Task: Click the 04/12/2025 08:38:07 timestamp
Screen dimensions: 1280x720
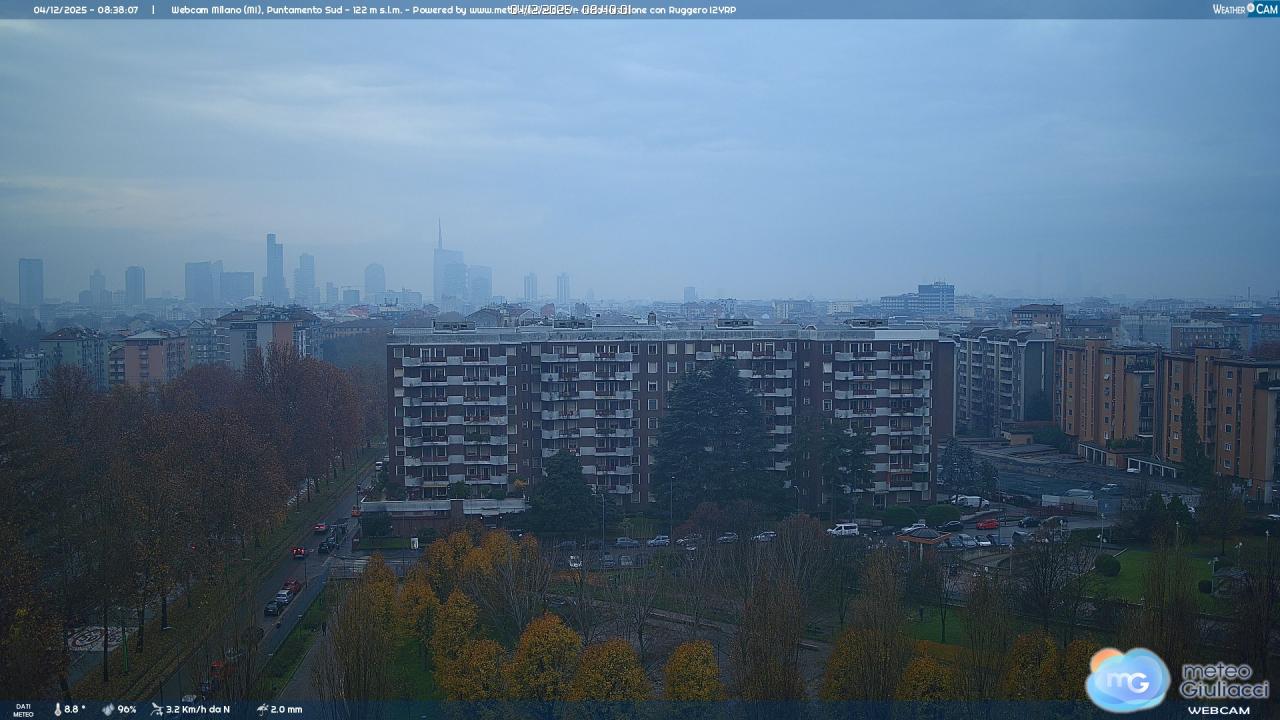Action: (86, 10)
